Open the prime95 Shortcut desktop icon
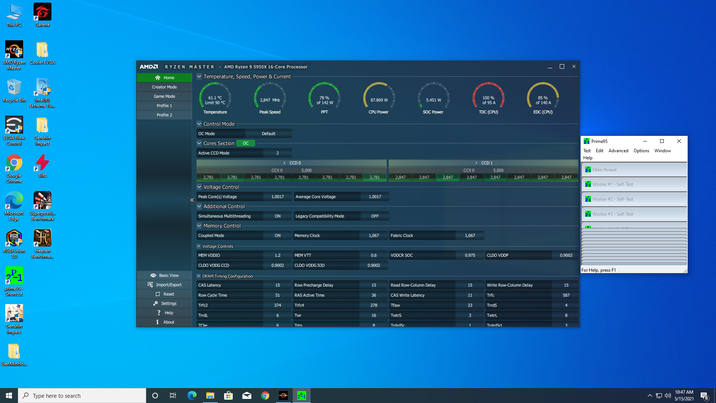The width and height of the screenshot is (716, 403). click(14, 282)
